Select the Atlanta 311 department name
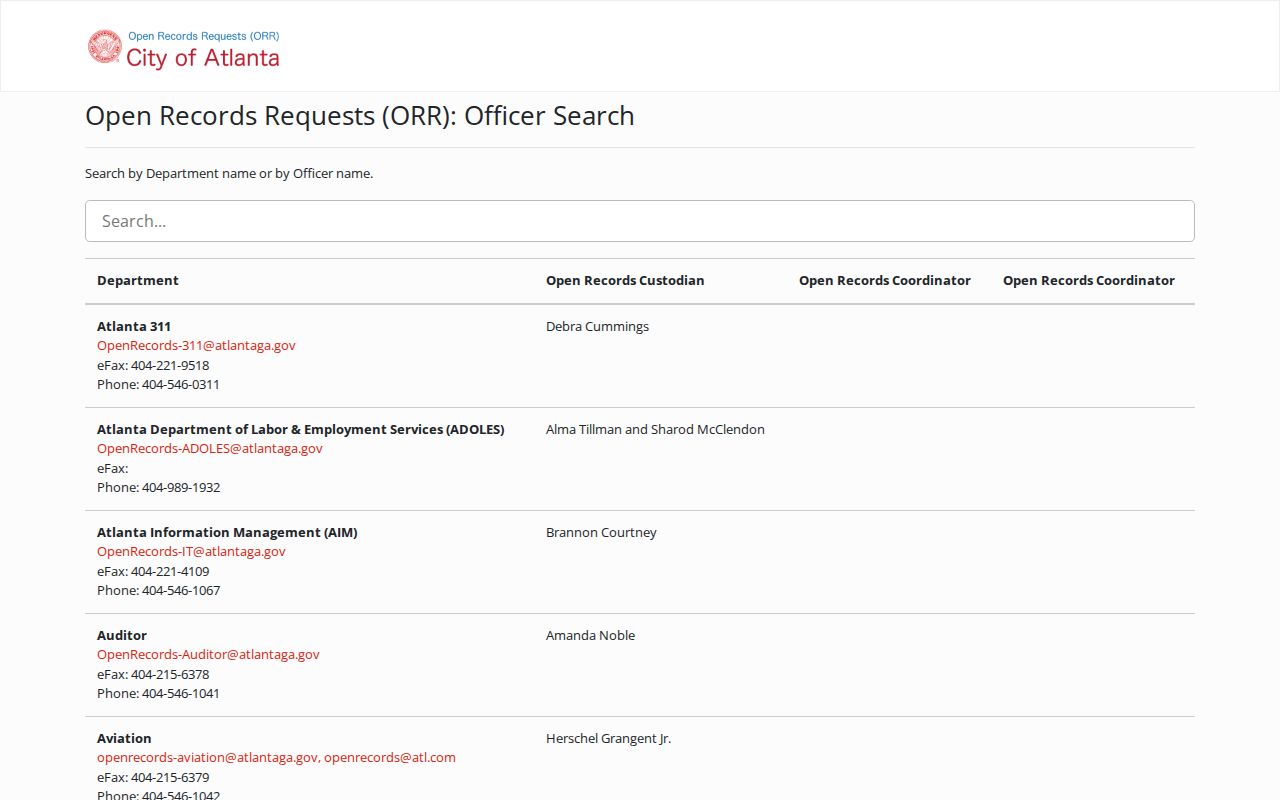The height and width of the screenshot is (800, 1280). tap(134, 326)
